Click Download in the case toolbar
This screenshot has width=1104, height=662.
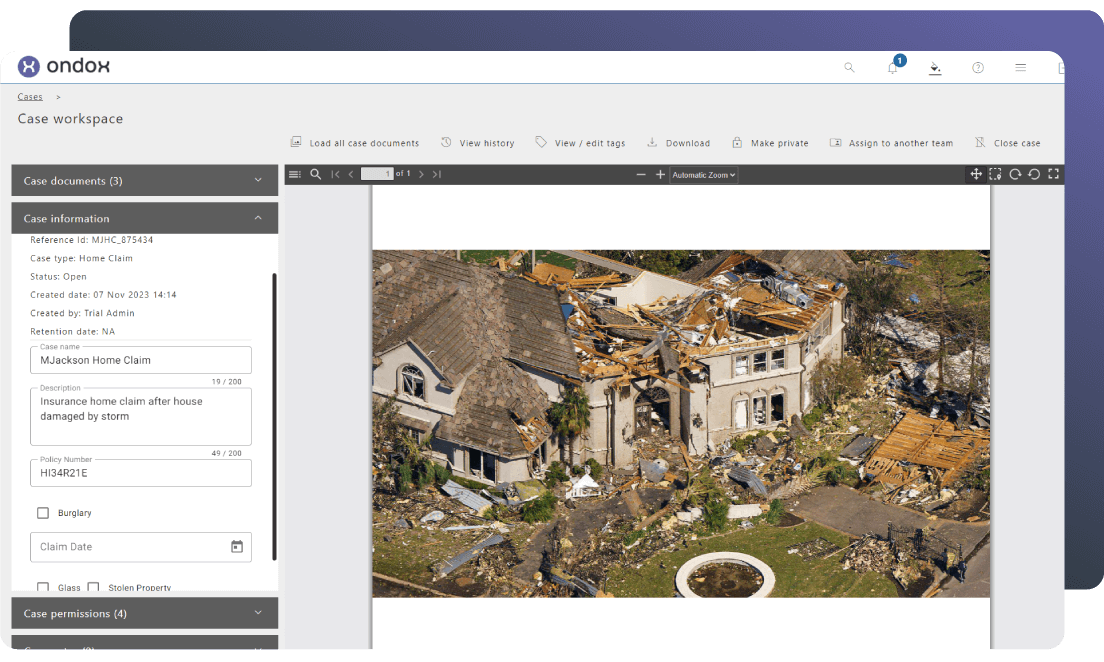pyautogui.click(x=679, y=143)
